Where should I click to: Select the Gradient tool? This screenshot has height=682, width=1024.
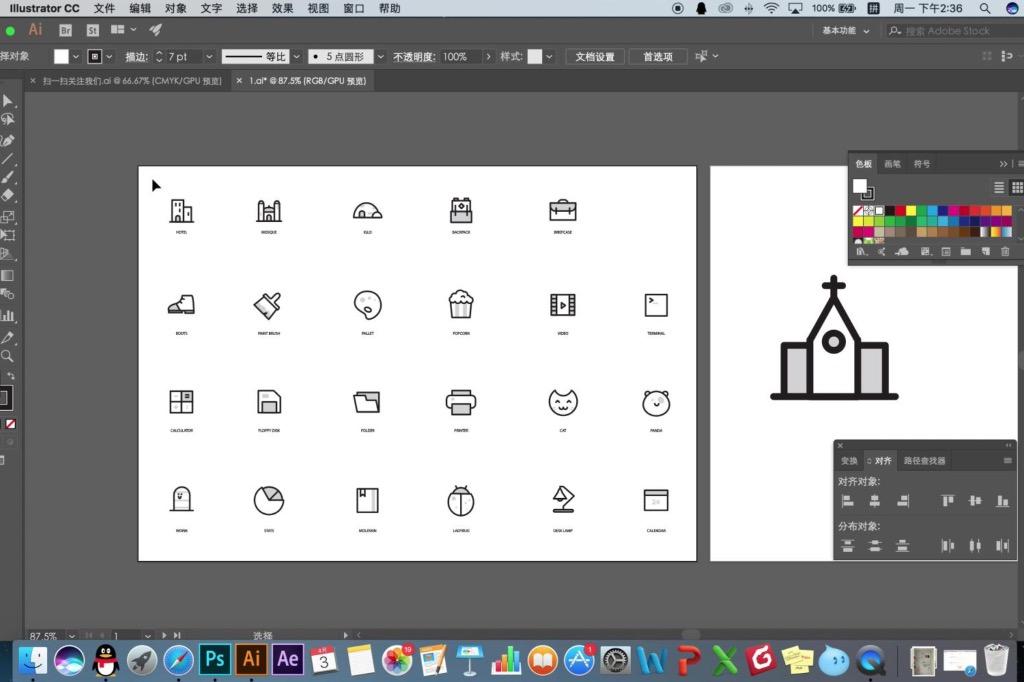click(7, 276)
